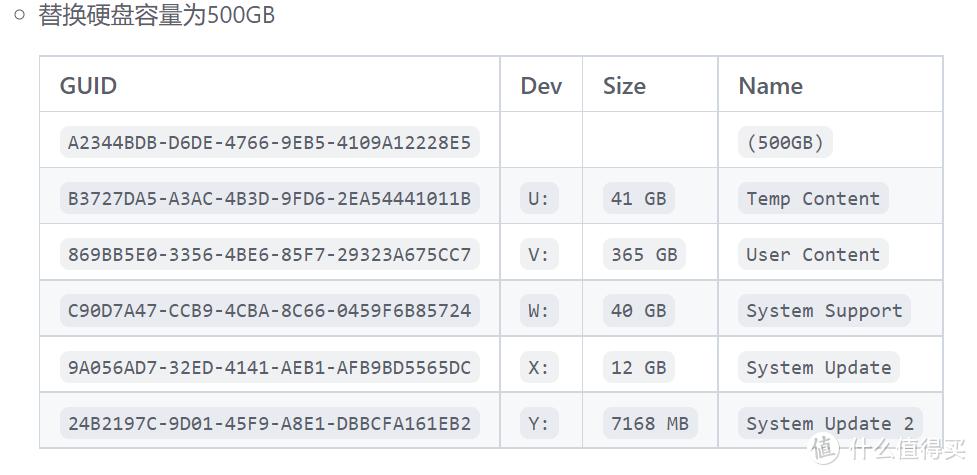
Task: Select GUID code starting with A2344BDB
Action: pos(269,142)
